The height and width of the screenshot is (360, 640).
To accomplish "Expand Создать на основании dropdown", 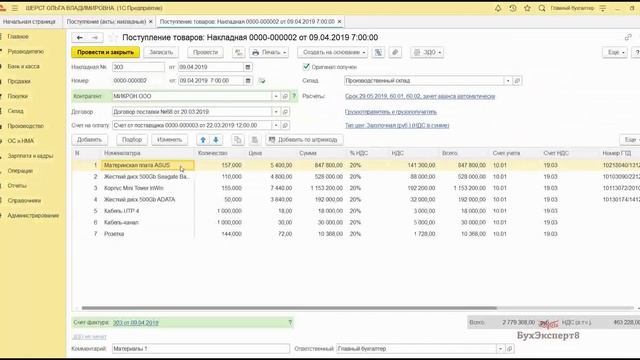I will click(333, 52).
